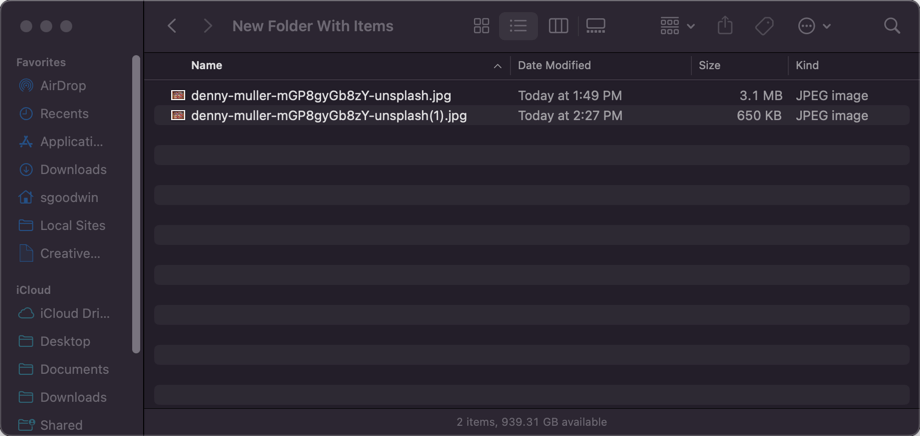920x436 pixels.
Task: Click the Search magnifier icon
Action: click(x=892, y=26)
